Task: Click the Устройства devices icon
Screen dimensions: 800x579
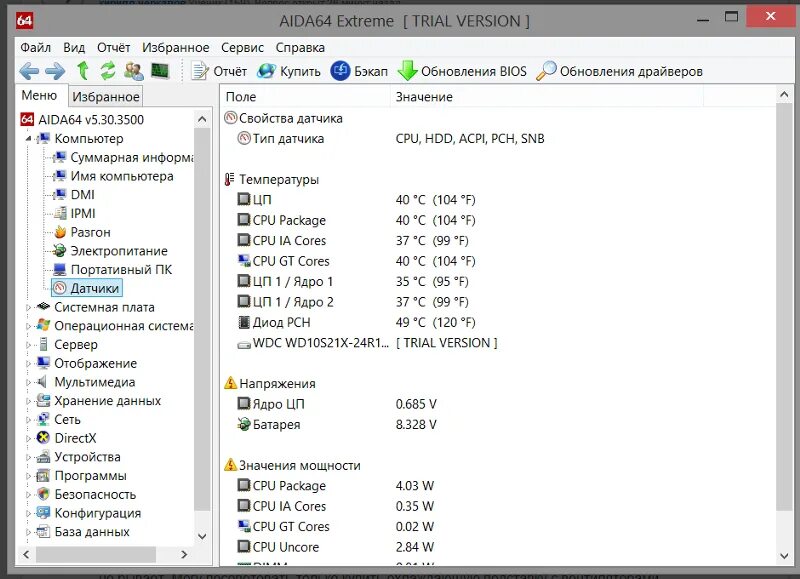Action: pos(43,457)
